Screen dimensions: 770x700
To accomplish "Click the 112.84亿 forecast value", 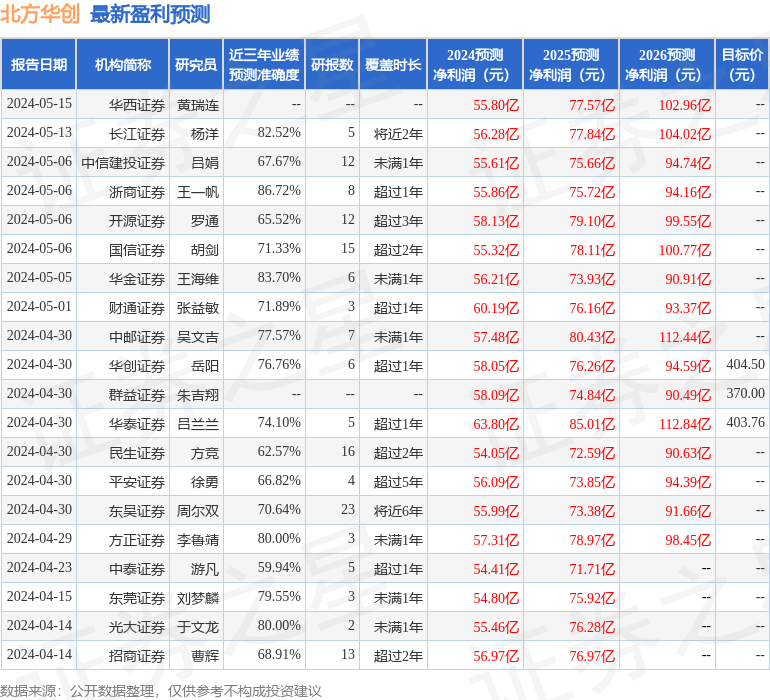I will pos(684,423).
